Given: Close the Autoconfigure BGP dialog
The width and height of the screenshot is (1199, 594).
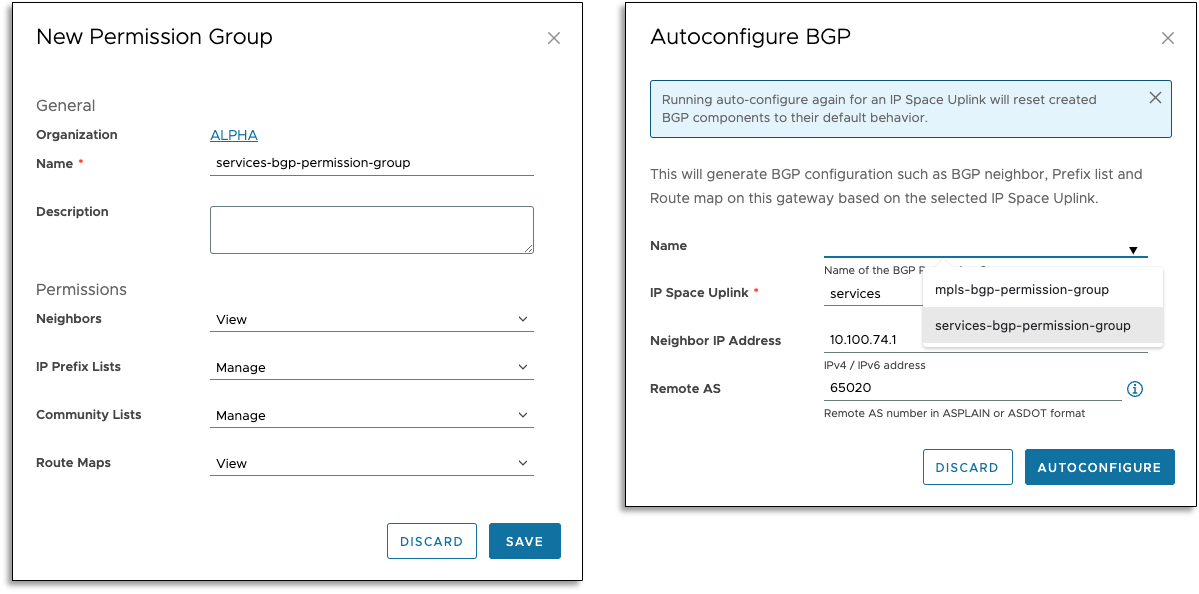Looking at the screenshot, I should click(x=1167, y=39).
